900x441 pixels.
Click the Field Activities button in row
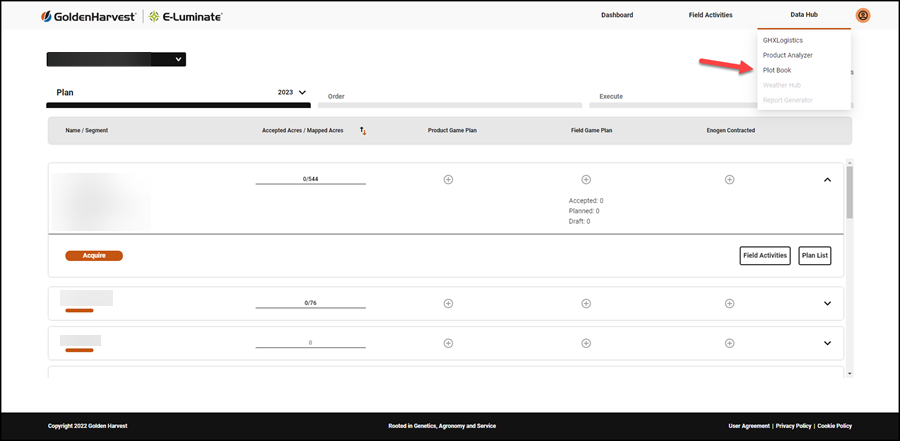[x=765, y=256]
